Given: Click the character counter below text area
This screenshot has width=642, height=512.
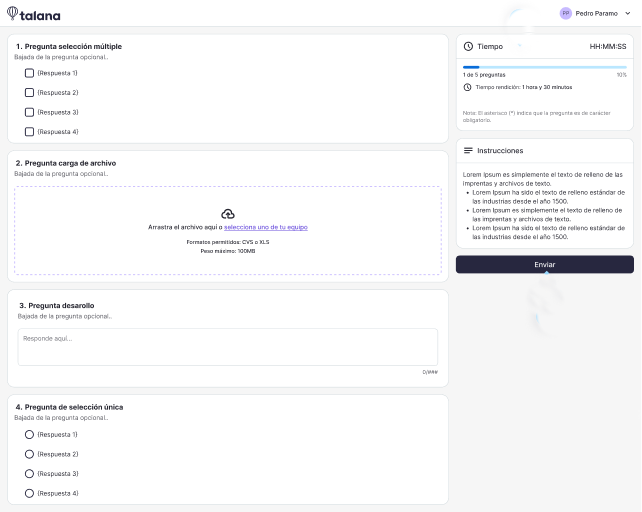Looking at the screenshot, I should (430, 372).
